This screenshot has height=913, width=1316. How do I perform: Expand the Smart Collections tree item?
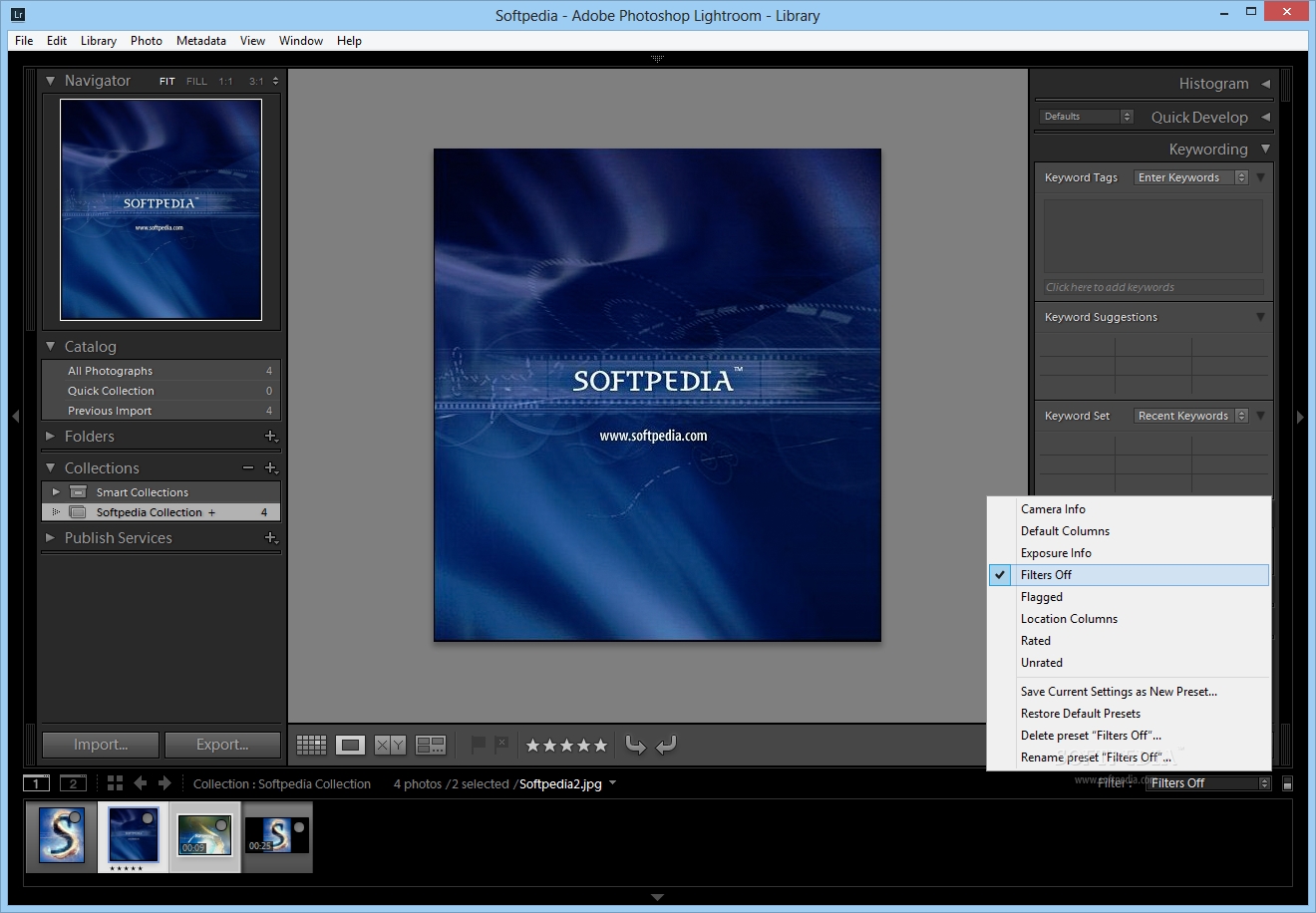click(x=56, y=491)
